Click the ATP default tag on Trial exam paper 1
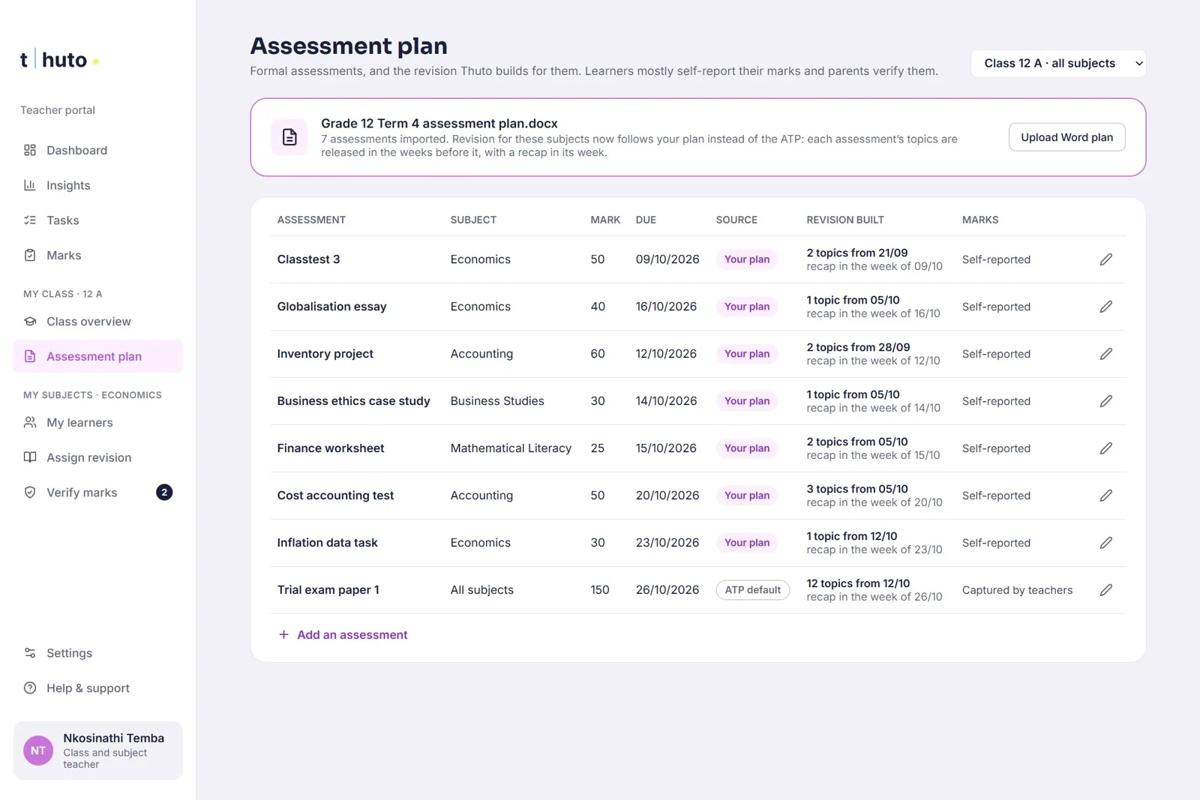This screenshot has height=800, width=1200. click(x=753, y=590)
